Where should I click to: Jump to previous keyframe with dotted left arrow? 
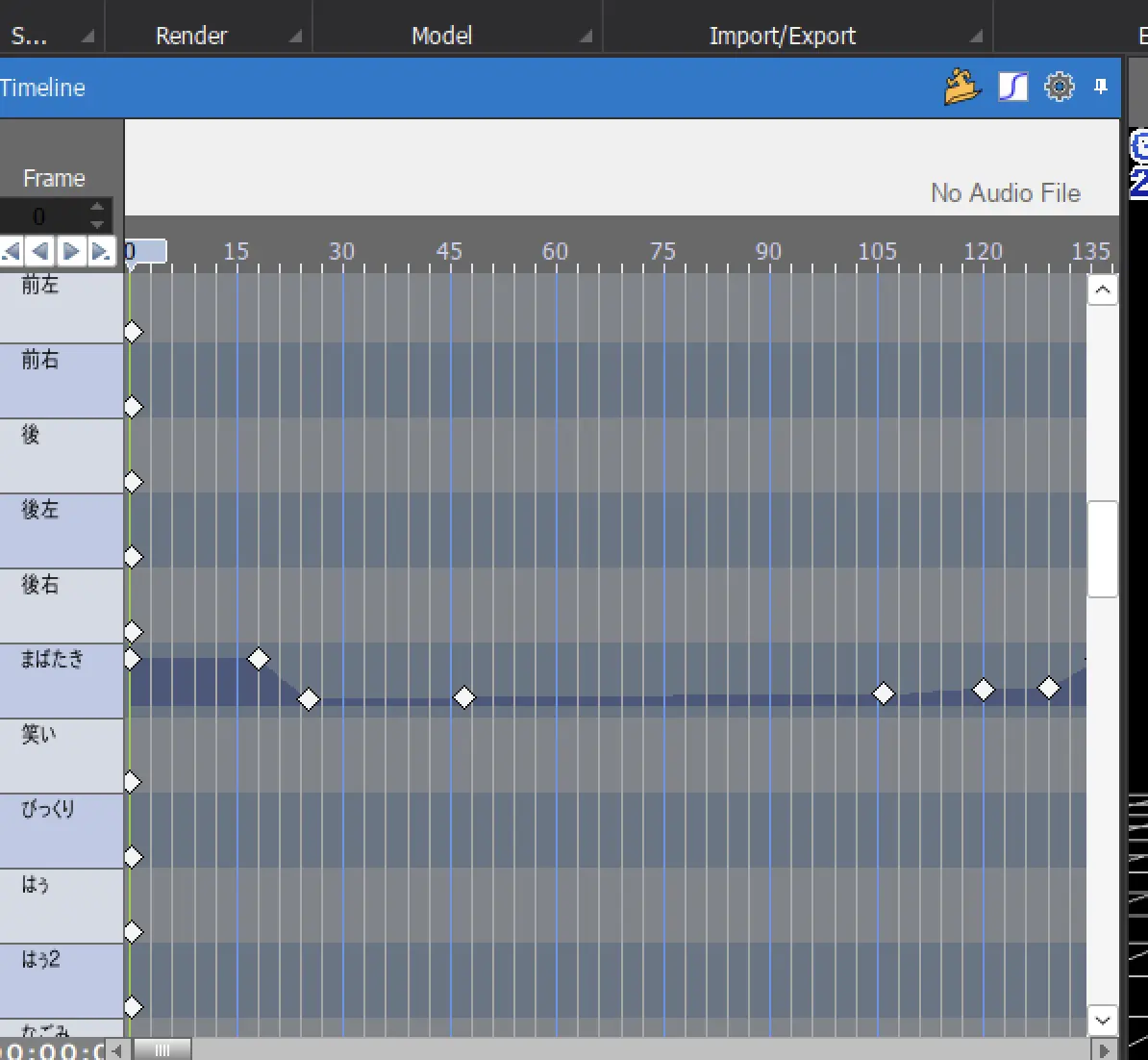click(x=11, y=251)
